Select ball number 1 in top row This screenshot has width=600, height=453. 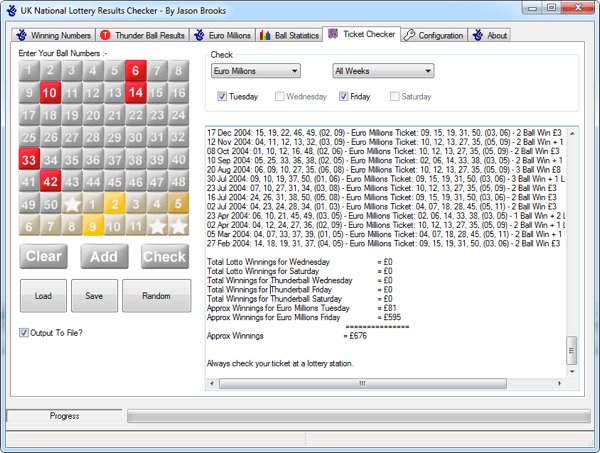point(29,70)
